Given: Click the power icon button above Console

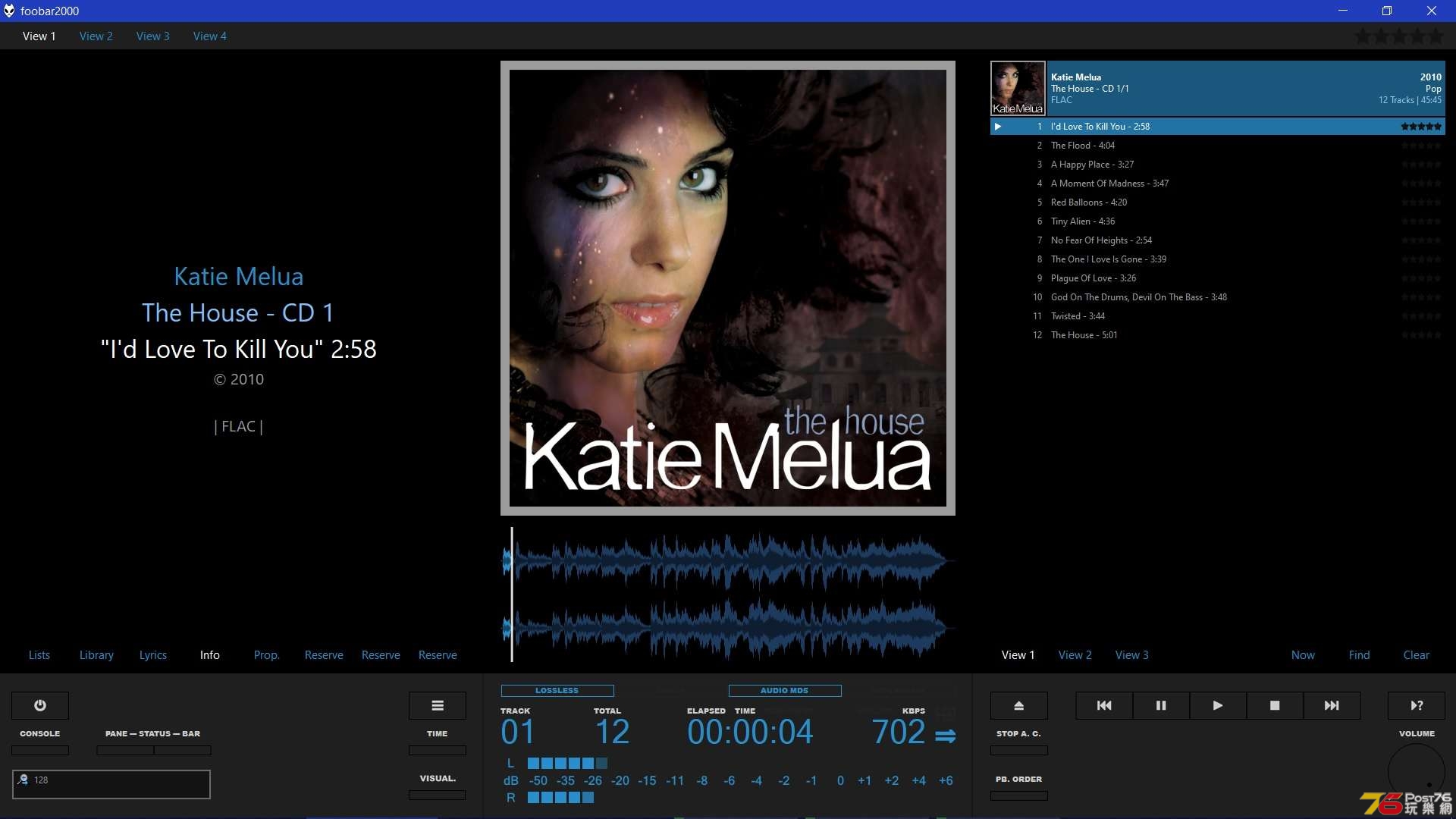Looking at the screenshot, I should point(40,705).
